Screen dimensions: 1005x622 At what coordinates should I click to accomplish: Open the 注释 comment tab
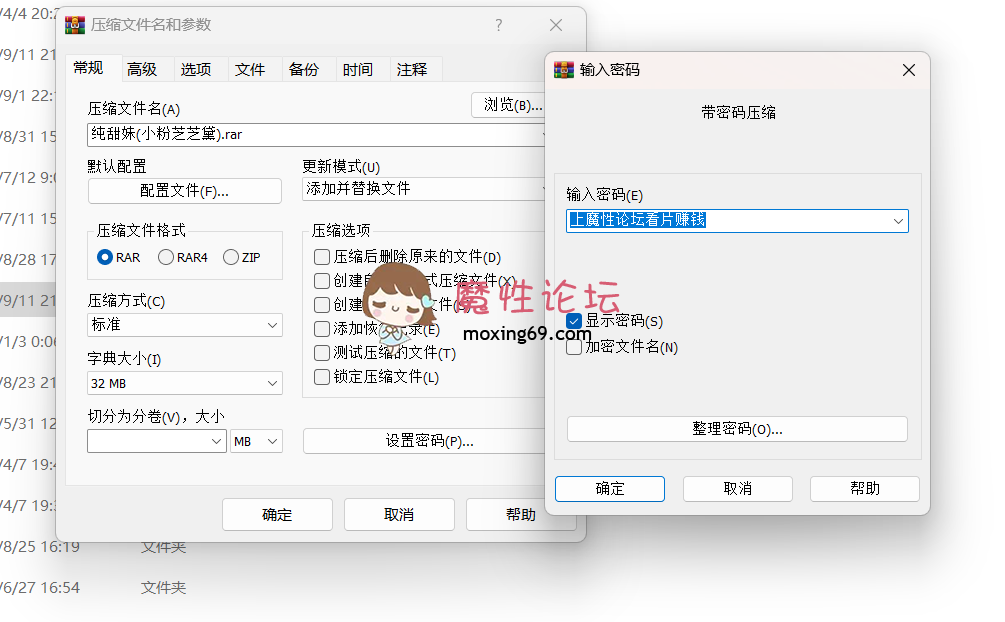point(412,69)
